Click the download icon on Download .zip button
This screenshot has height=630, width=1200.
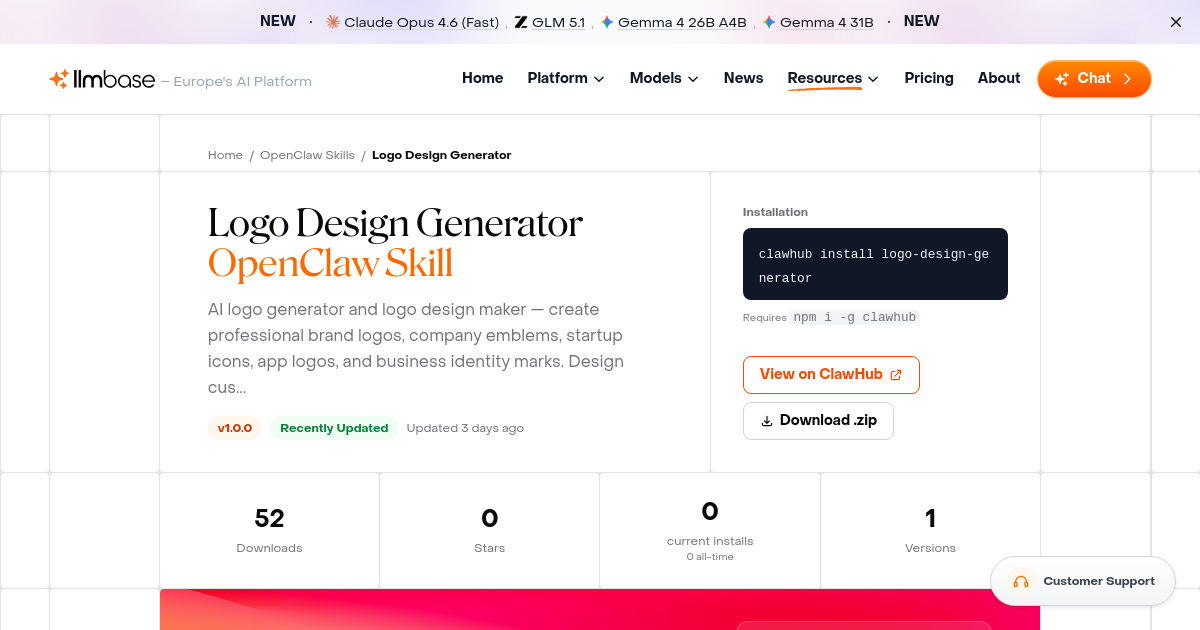[x=767, y=420]
